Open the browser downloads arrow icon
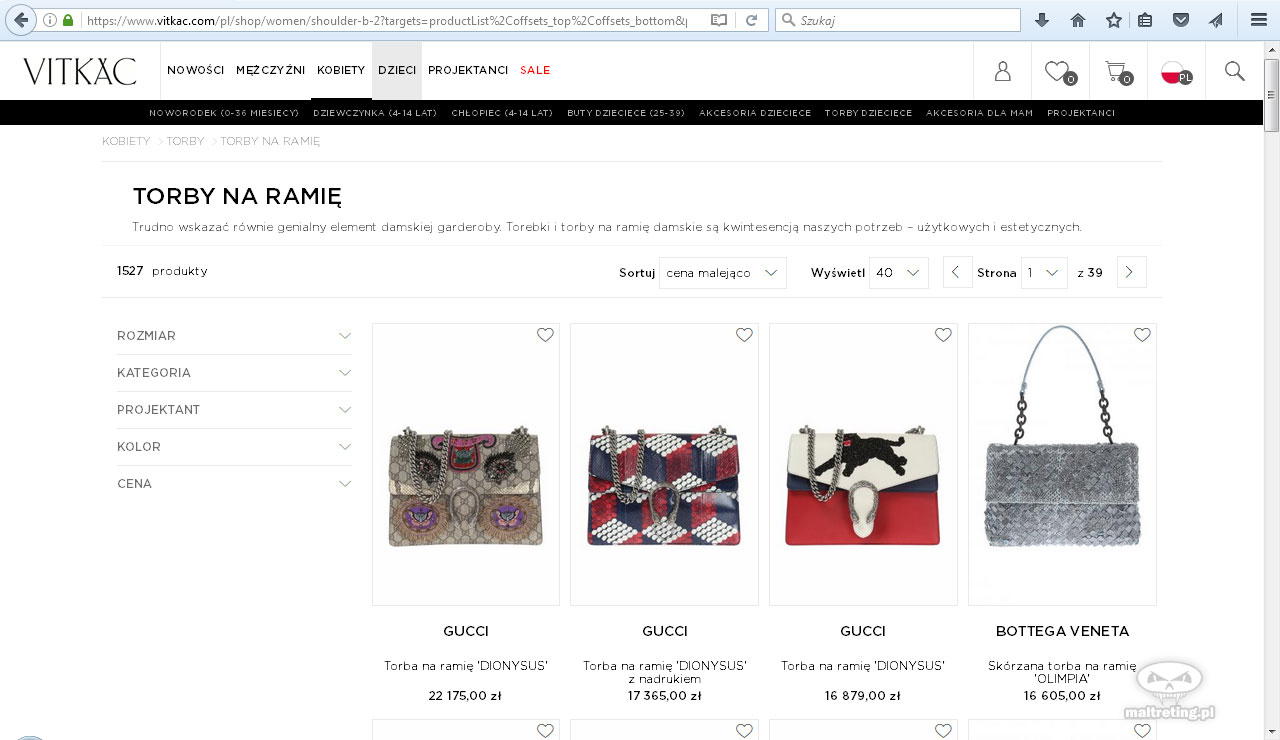Viewport: 1280px width, 740px height. (x=1042, y=20)
